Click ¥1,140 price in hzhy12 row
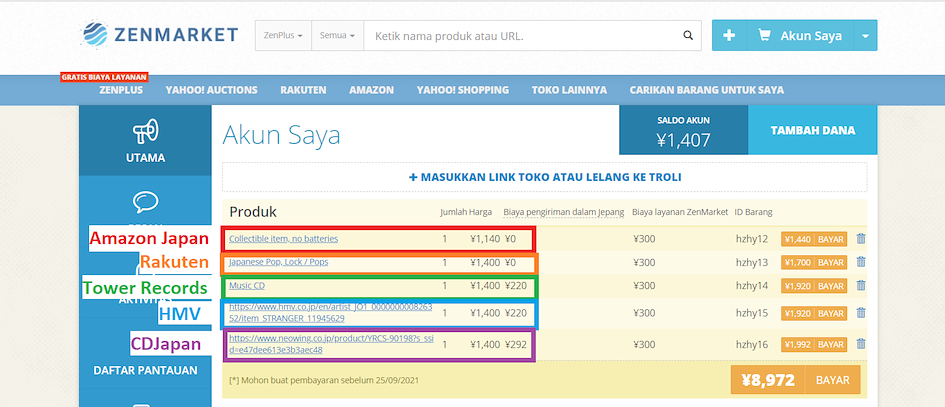This screenshot has height=407, width=945. point(485,239)
